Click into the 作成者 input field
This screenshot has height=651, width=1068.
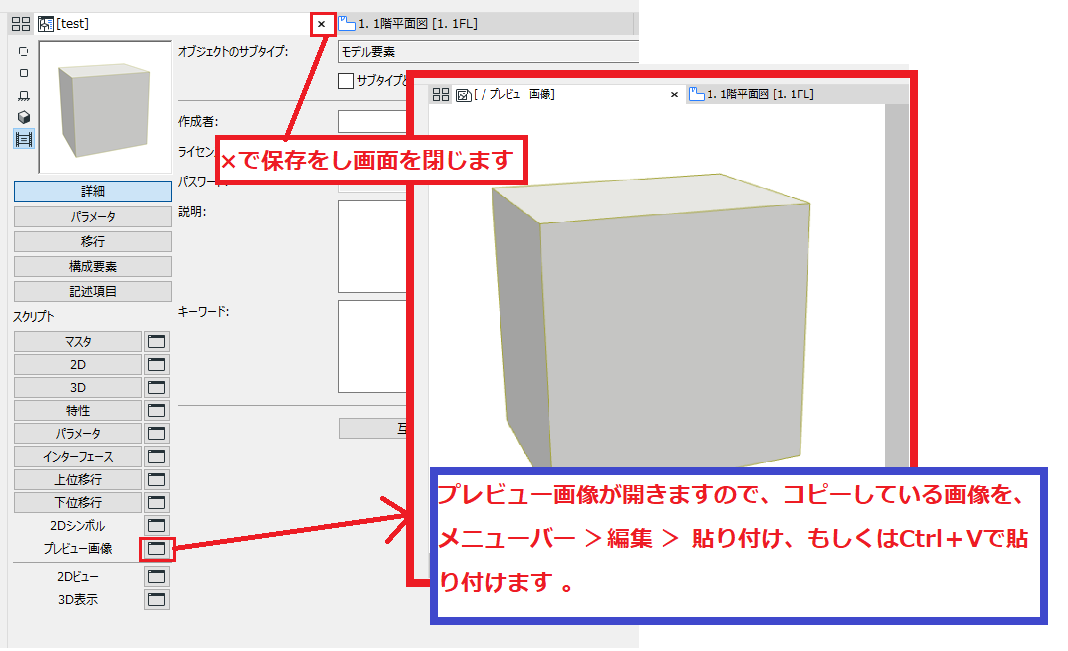pyautogui.click(x=373, y=122)
